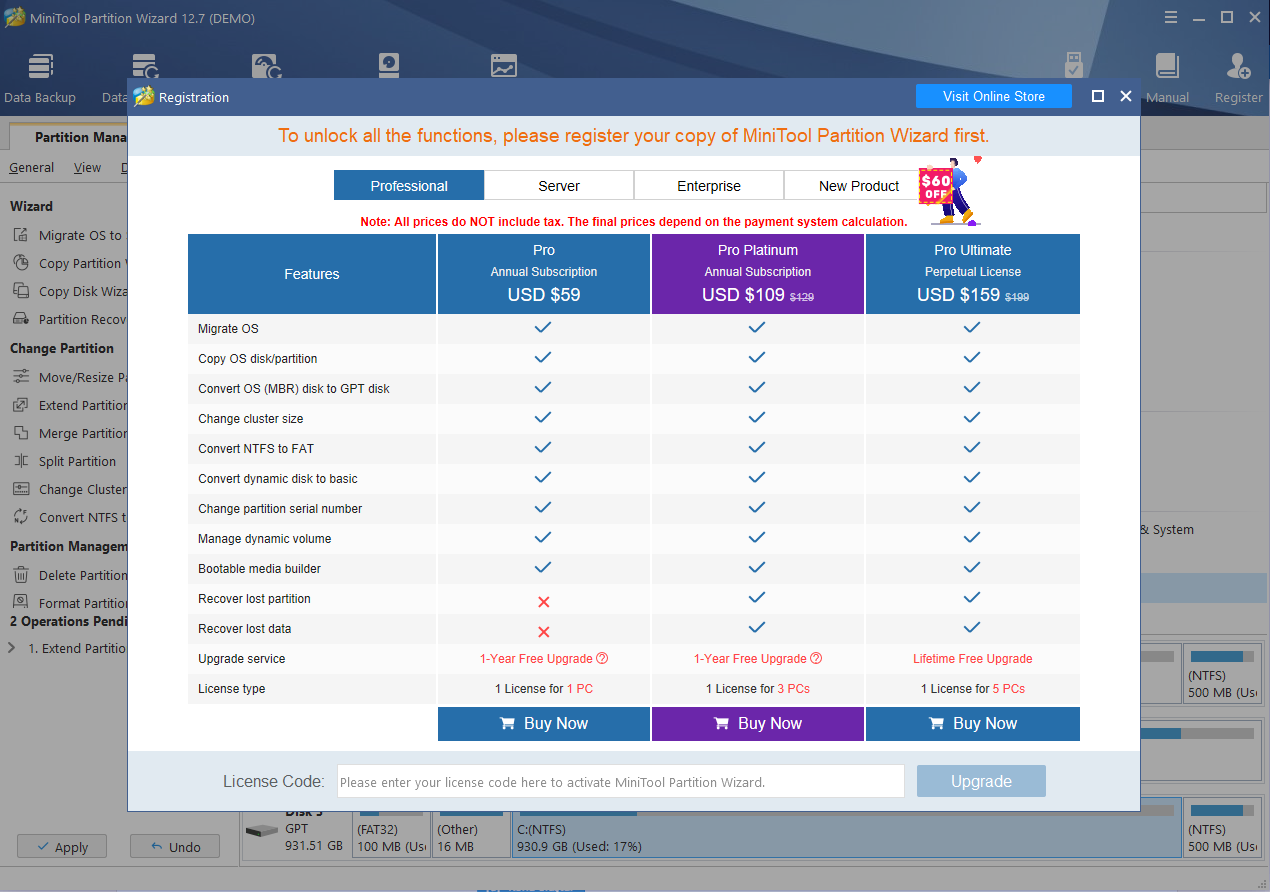
Task: Select the Format Partition icon
Action: coord(21,603)
